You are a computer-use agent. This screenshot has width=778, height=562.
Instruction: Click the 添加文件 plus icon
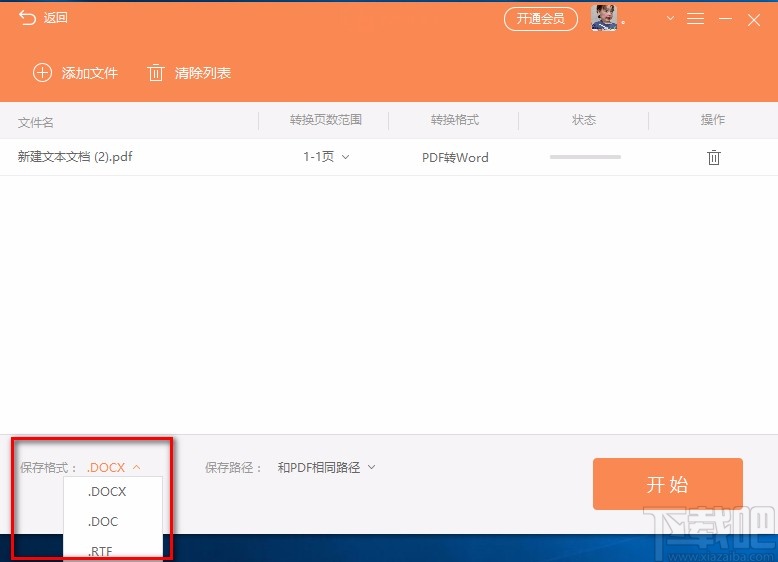coord(42,73)
